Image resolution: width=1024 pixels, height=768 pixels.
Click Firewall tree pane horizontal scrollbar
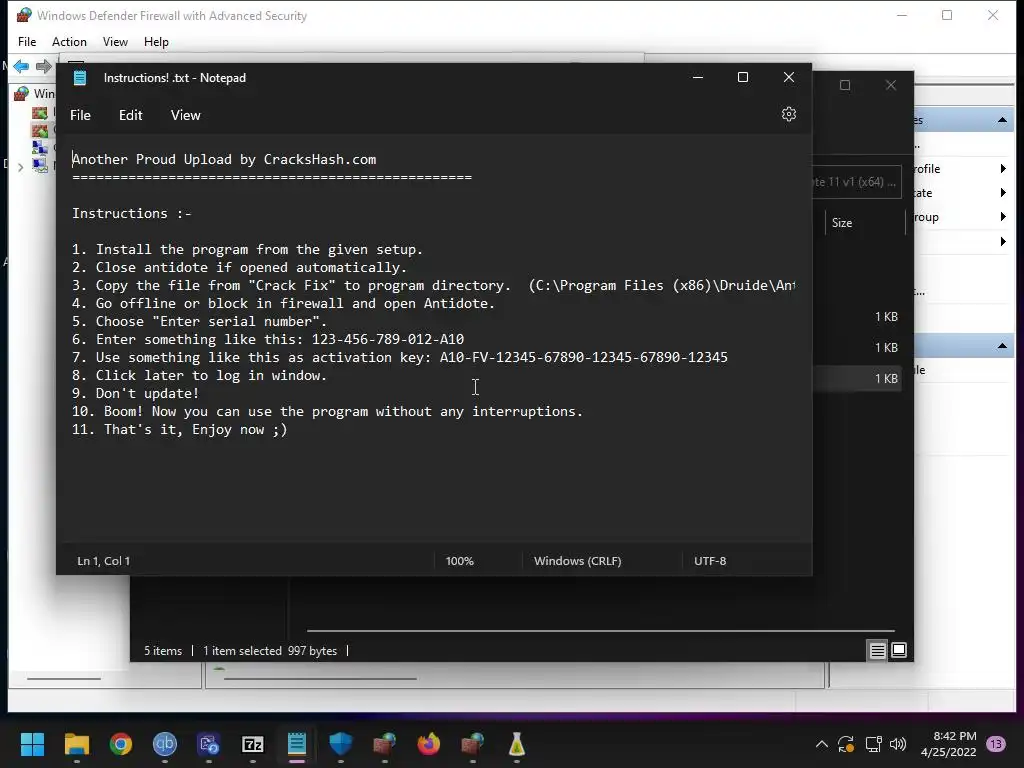64,679
